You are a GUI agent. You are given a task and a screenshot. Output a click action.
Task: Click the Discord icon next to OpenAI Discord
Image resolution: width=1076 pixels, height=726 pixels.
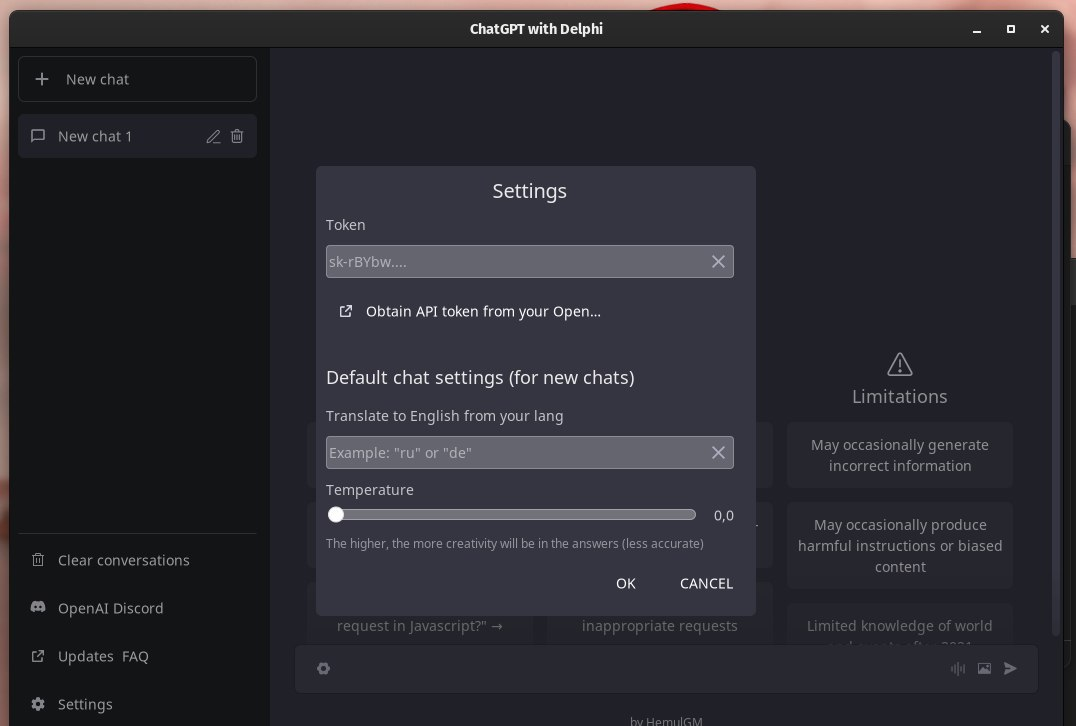tap(37, 608)
